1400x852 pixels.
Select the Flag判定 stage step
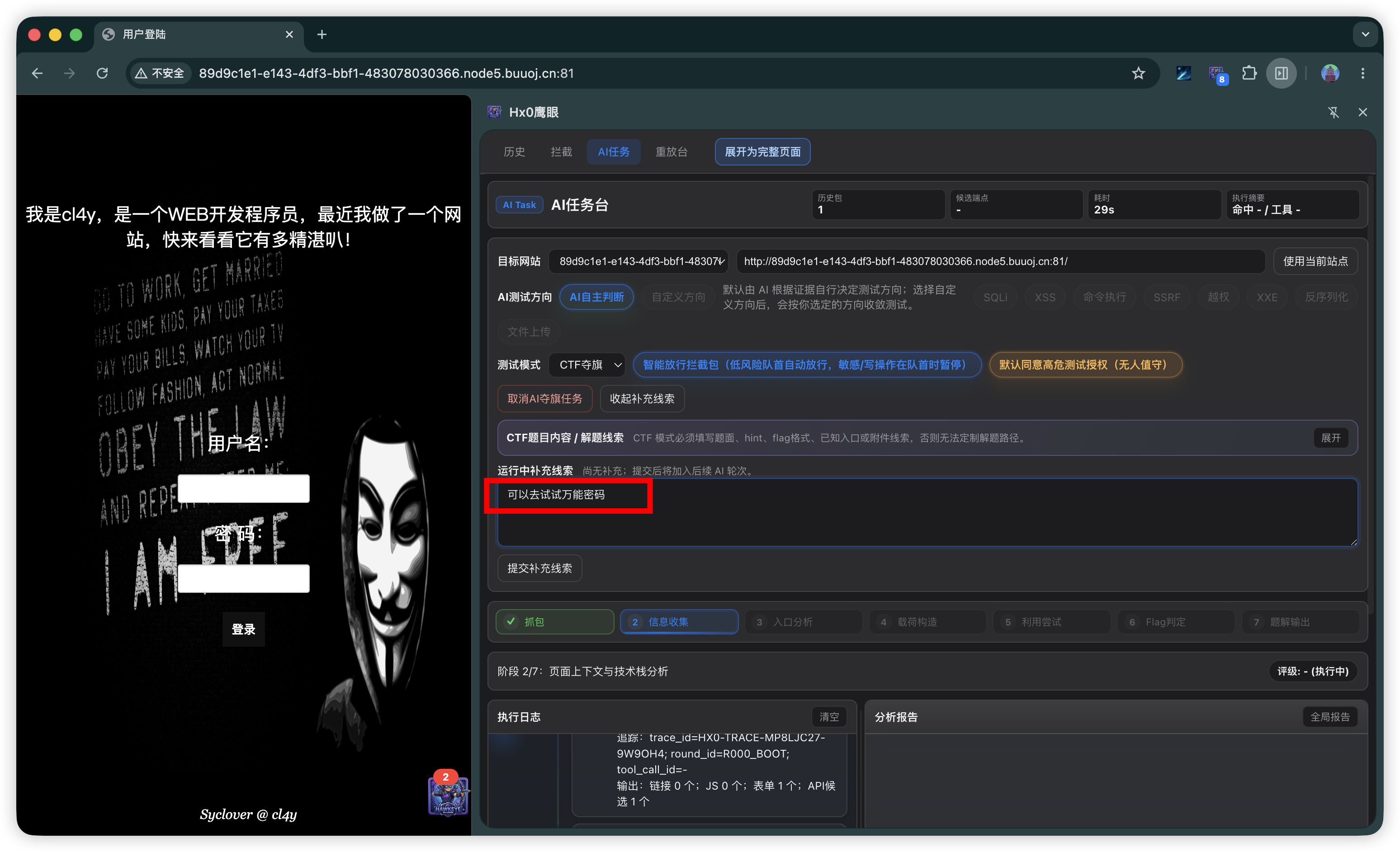pos(1177,622)
